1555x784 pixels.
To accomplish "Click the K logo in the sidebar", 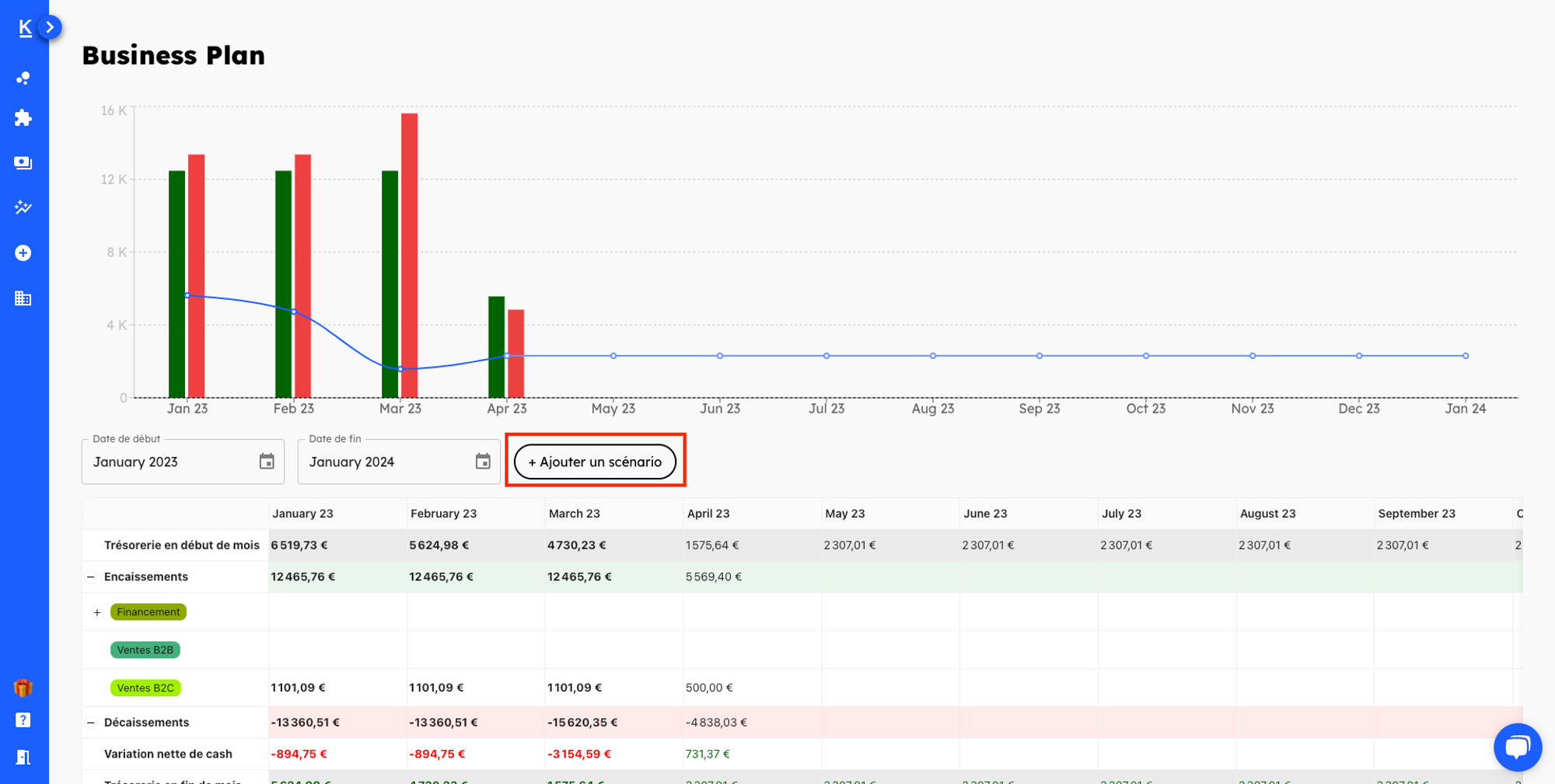I will point(25,28).
